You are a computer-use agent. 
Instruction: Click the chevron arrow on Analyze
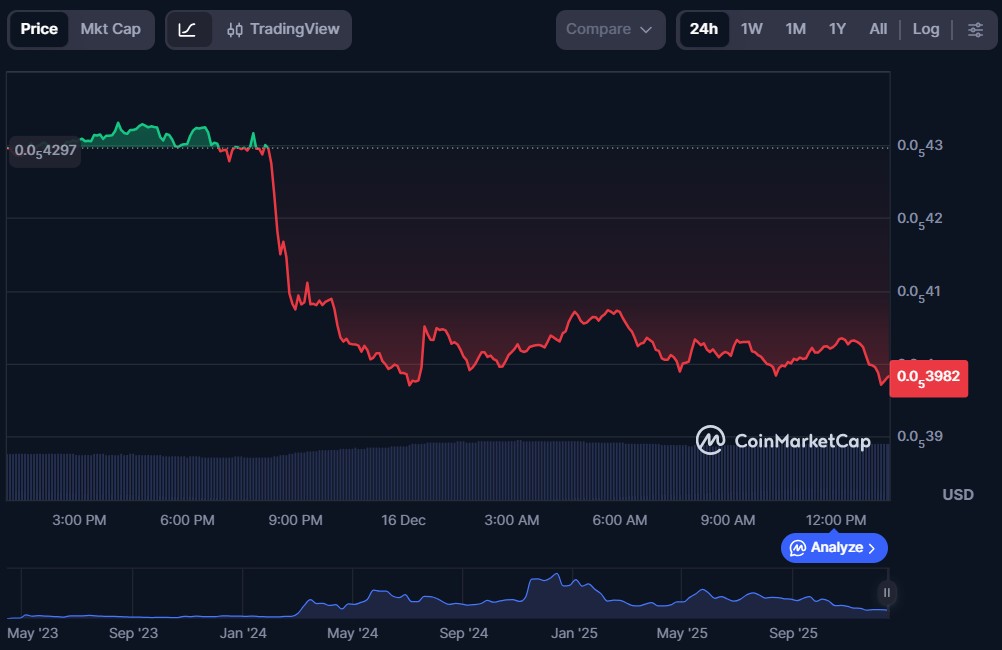[x=872, y=548]
